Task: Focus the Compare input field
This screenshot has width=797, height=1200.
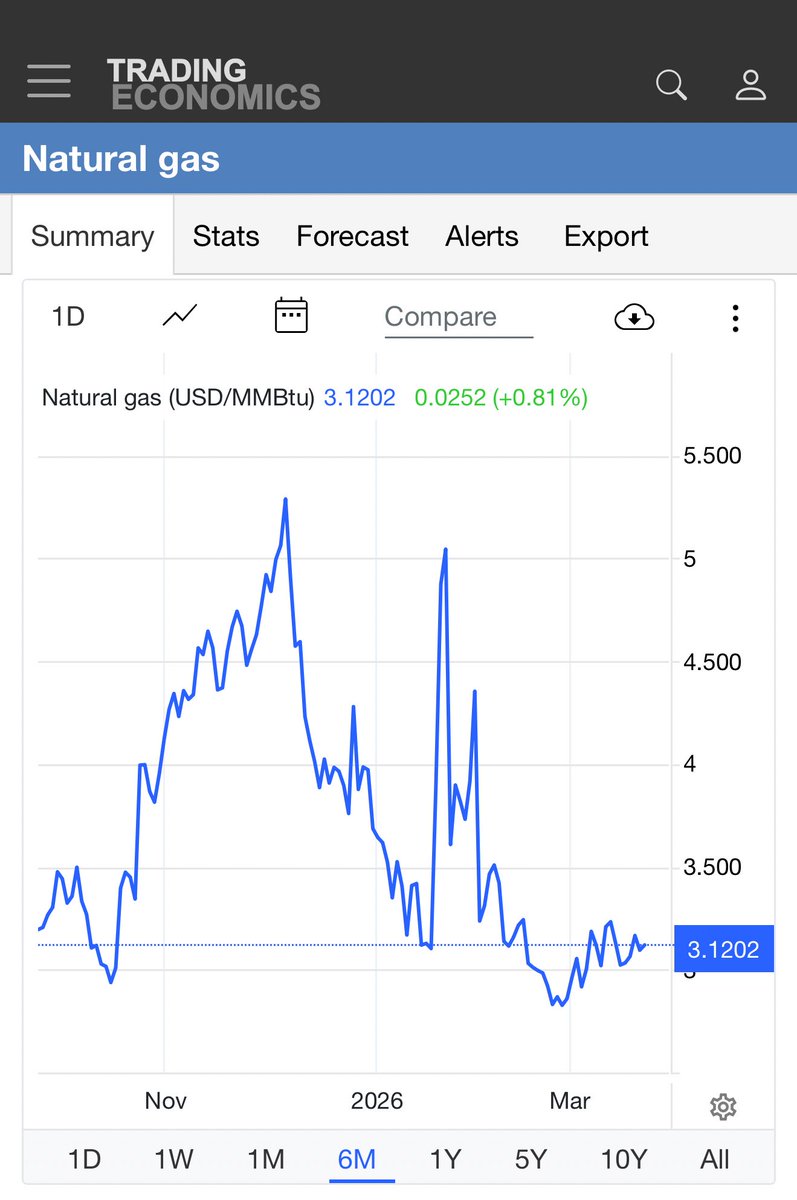Action: [x=458, y=318]
